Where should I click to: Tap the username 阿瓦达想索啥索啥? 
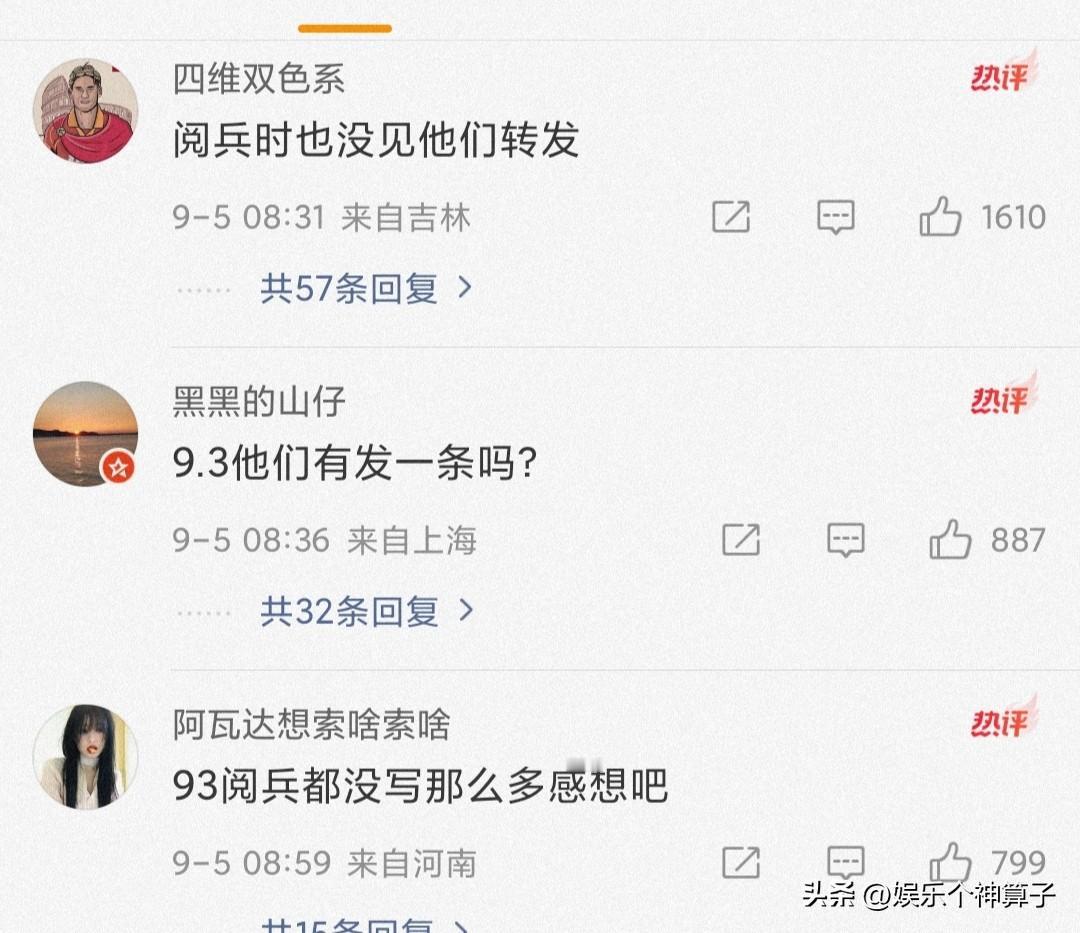pyautogui.click(x=311, y=724)
